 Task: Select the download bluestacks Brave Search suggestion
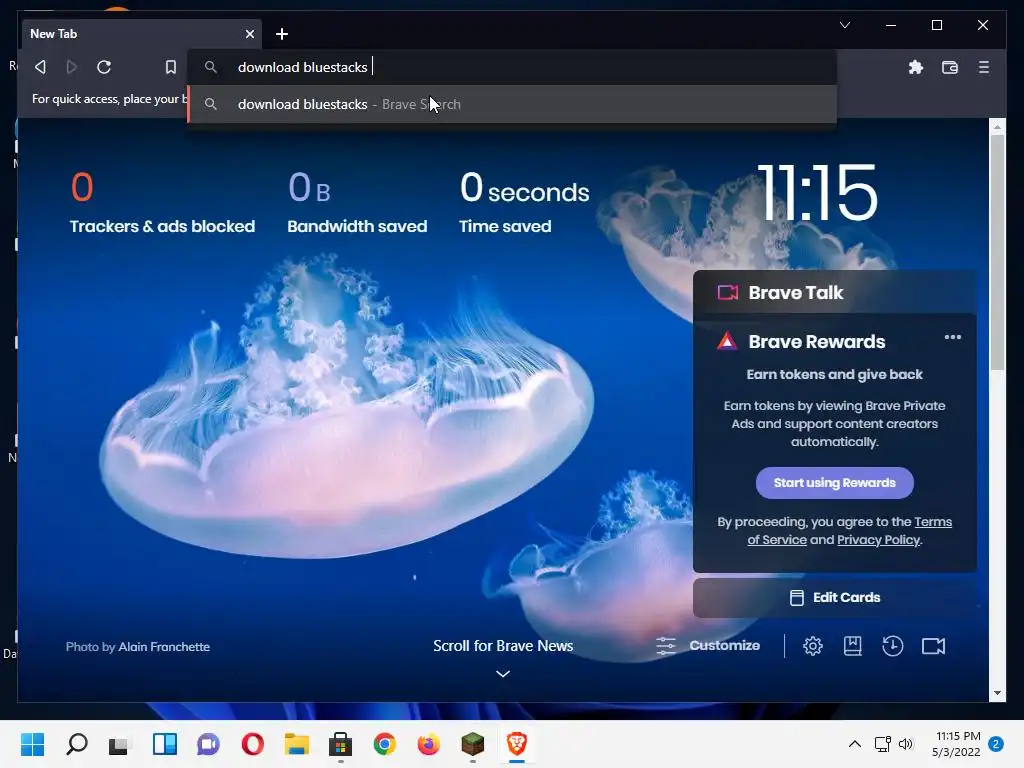(513, 104)
